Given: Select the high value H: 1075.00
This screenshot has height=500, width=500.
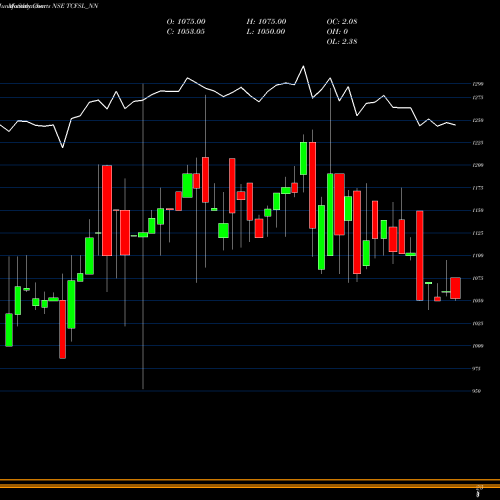Looking at the screenshot, I should (x=266, y=22).
